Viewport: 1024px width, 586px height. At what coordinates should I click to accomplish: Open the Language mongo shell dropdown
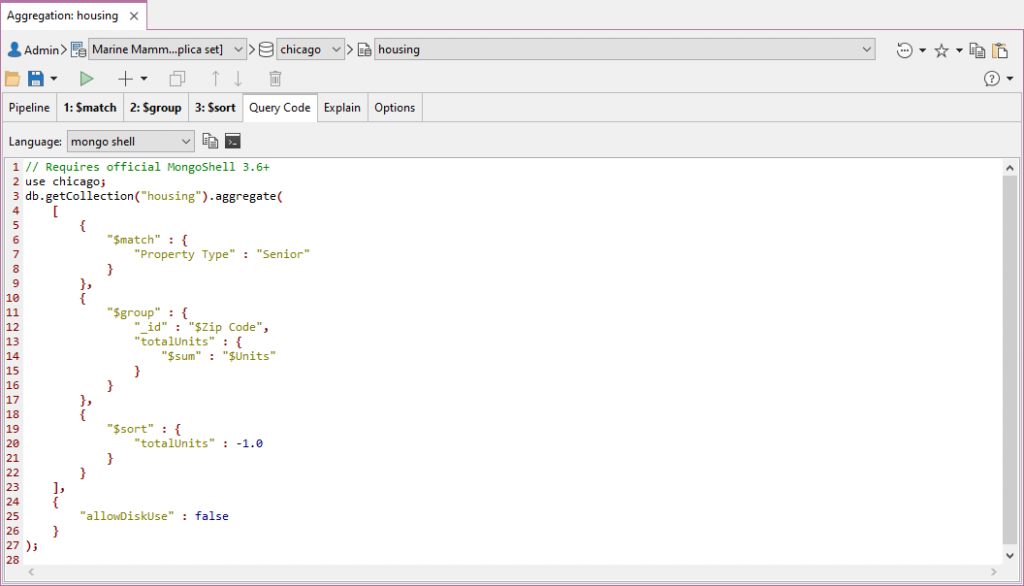(x=131, y=141)
